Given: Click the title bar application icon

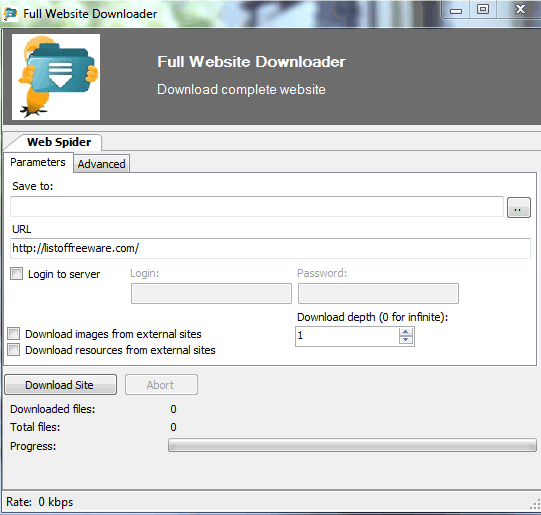Looking at the screenshot, I should point(10,14).
